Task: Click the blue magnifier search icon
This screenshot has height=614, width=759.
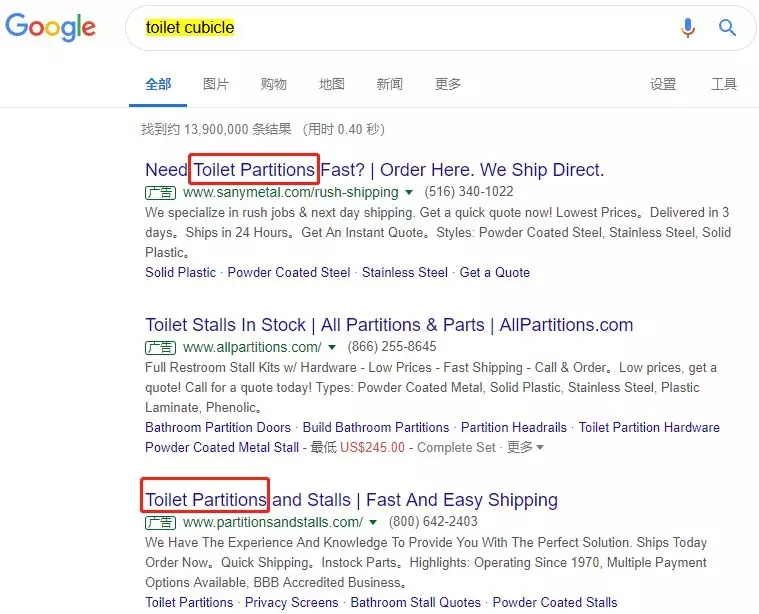Action: [727, 28]
